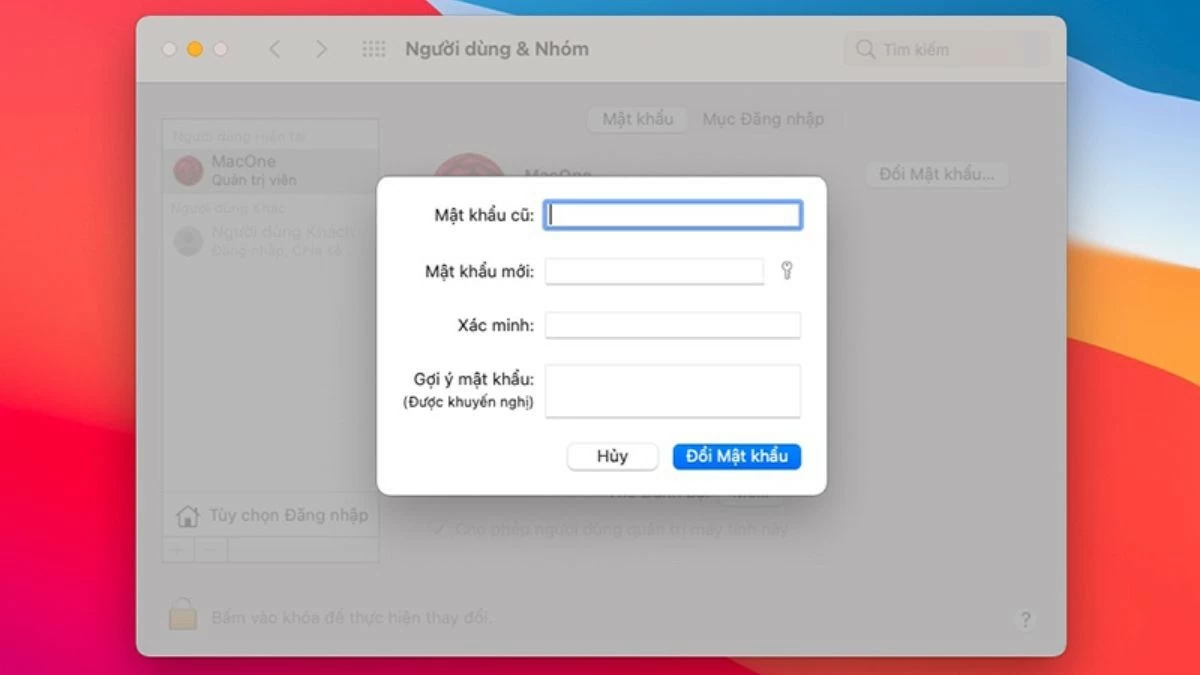
Task: Click the lock icon to allow changes
Action: coord(186,616)
